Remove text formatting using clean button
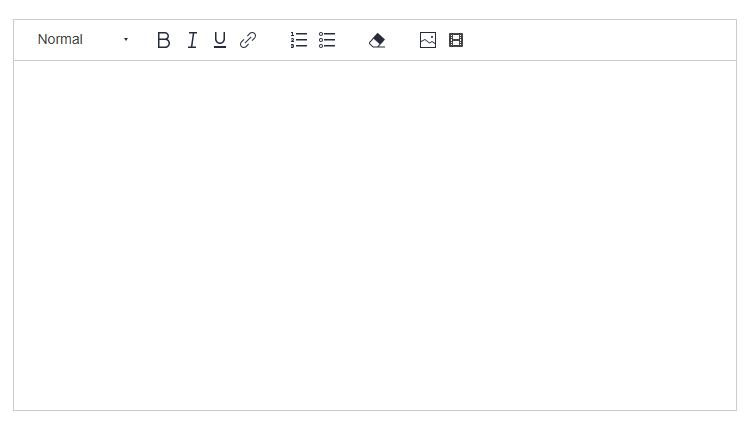Viewport: 751px width, 427px height. [377, 40]
